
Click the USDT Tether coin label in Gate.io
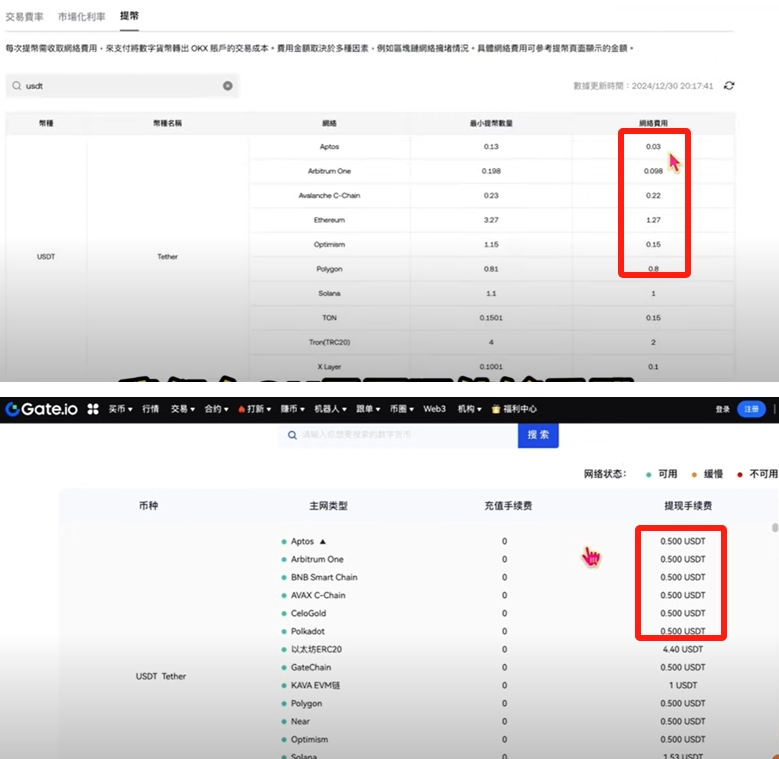point(161,677)
